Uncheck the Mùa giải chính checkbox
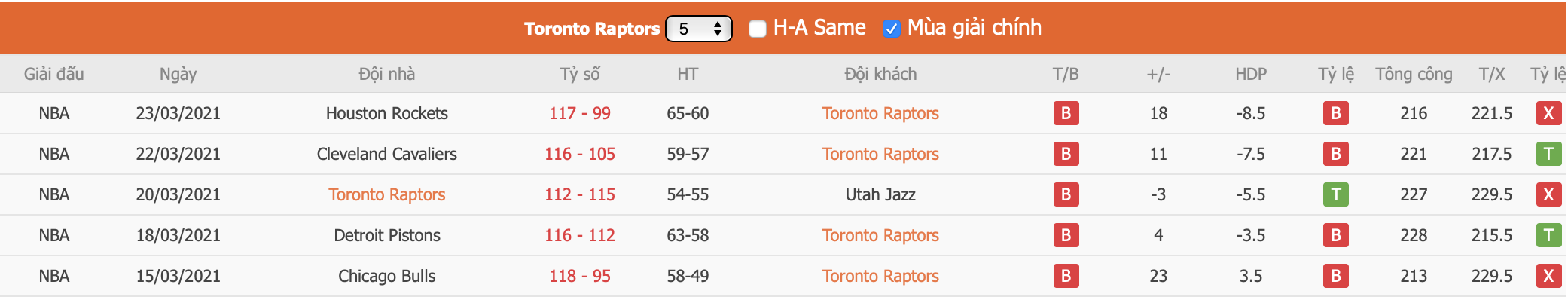This screenshot has height=303, width=1568. click(x=891, y=29)
